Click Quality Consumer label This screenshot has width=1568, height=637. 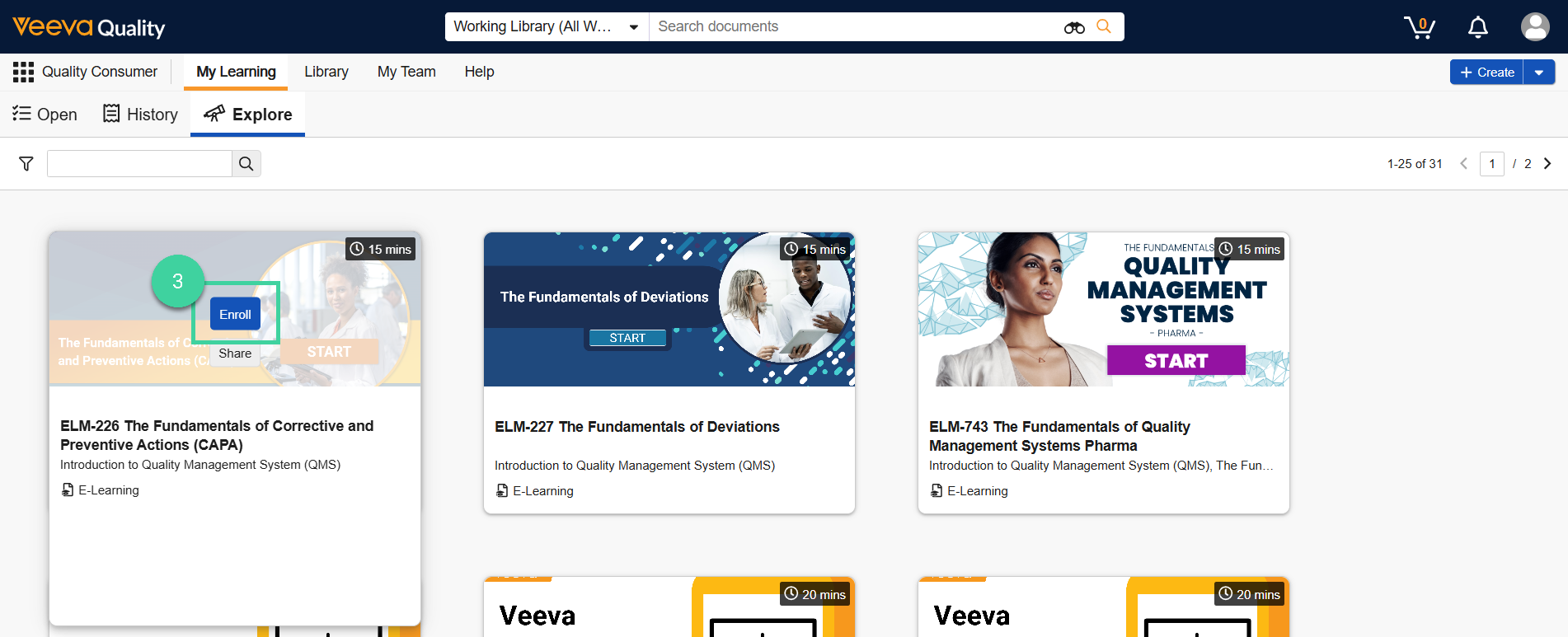click(x=100, y=72)
